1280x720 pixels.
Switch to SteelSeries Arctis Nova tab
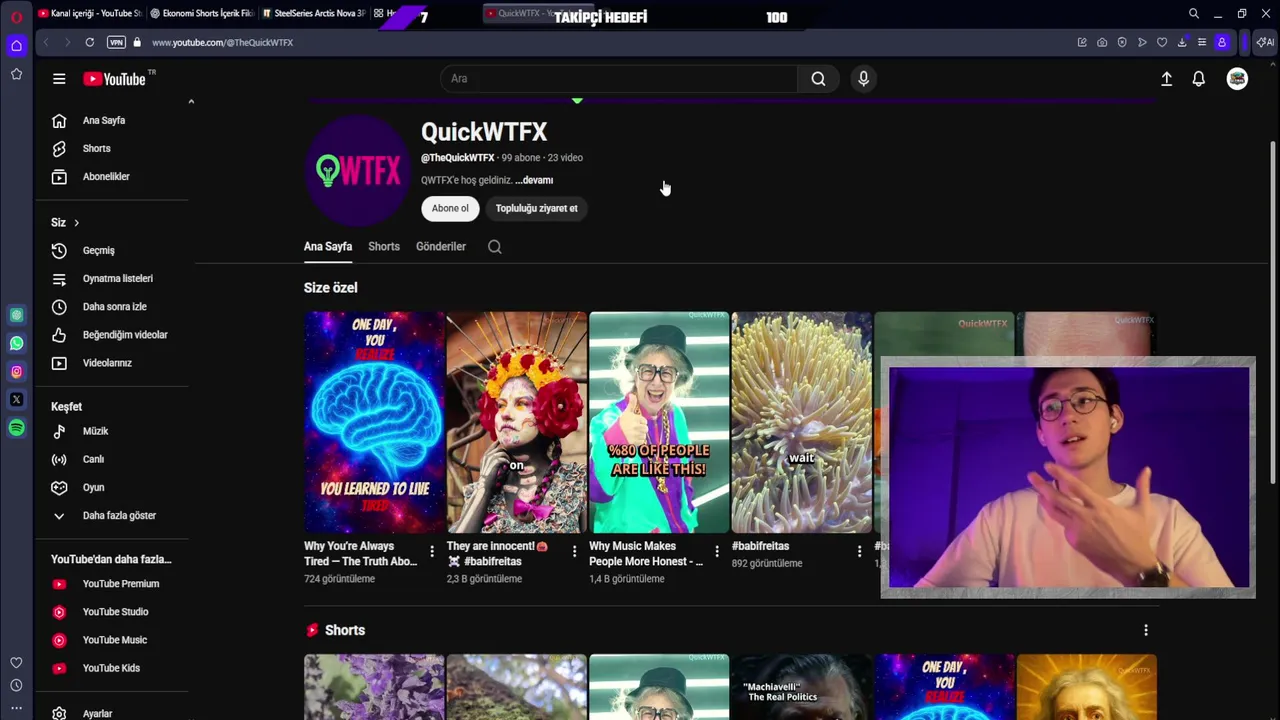pyautogui.click(x=313, y=14)
